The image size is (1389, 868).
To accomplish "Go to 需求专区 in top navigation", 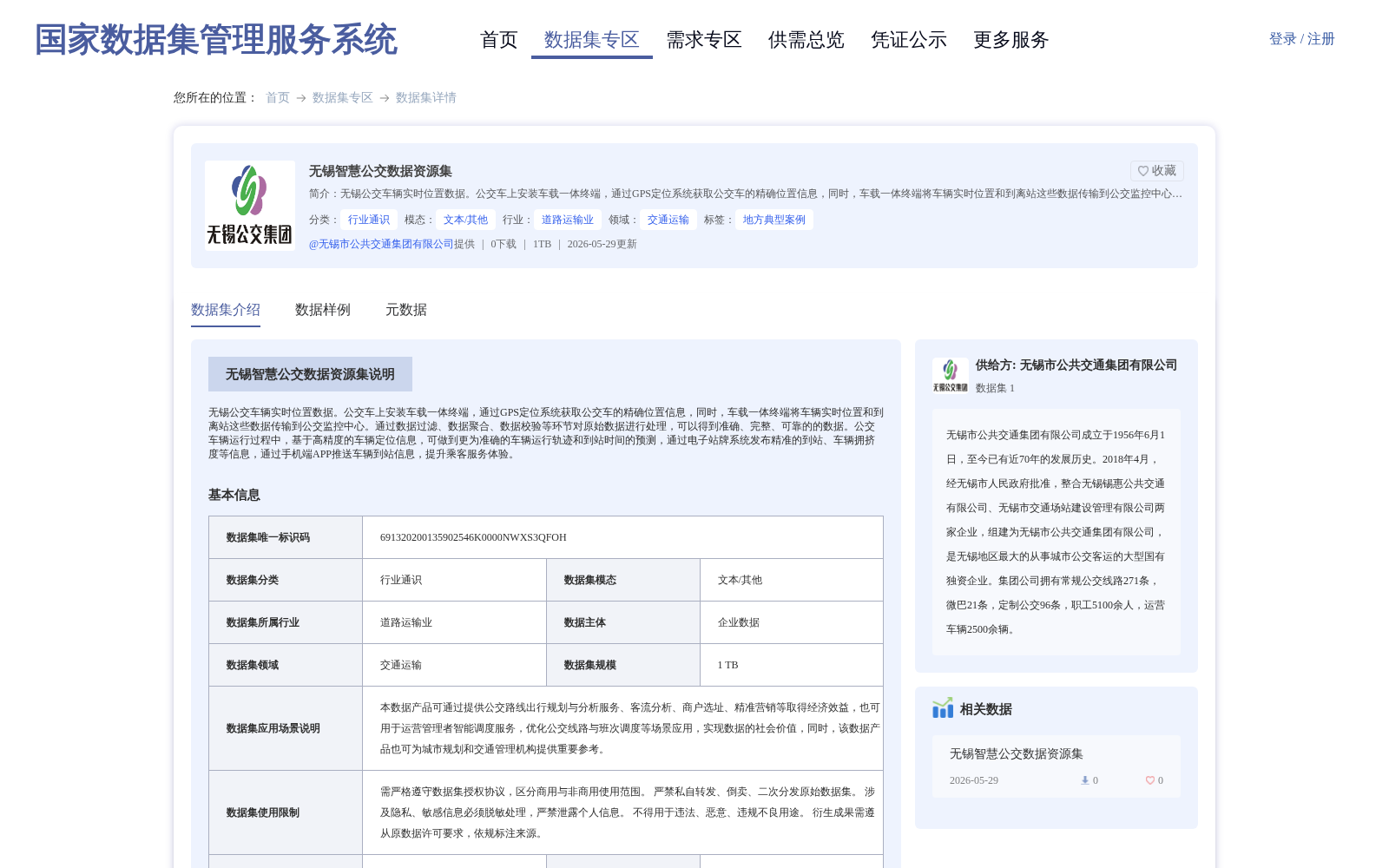I will tap(704, 40).
